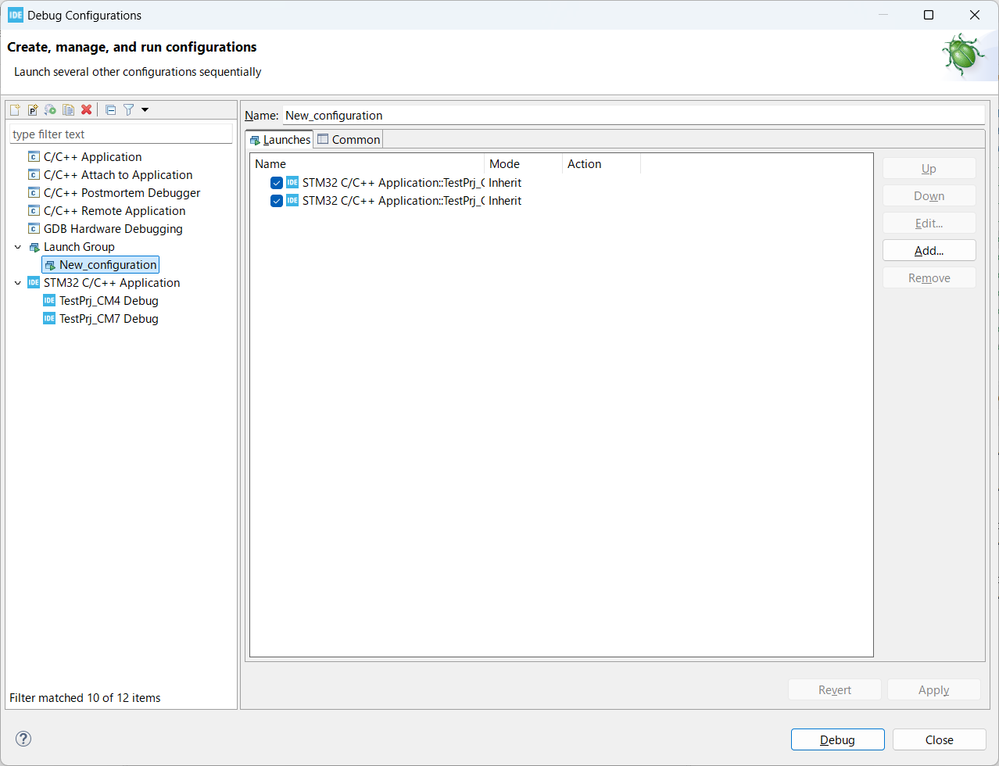Click the Up button

pos(929,169)
